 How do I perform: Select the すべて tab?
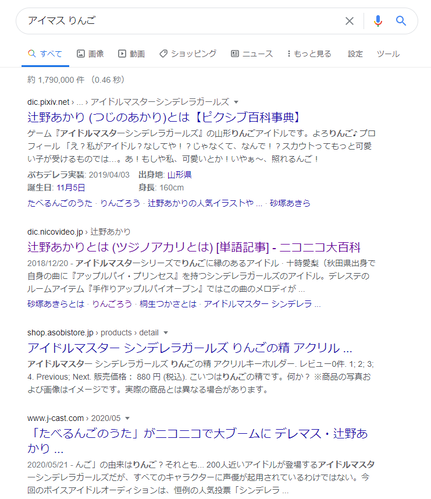pos(45,54)
